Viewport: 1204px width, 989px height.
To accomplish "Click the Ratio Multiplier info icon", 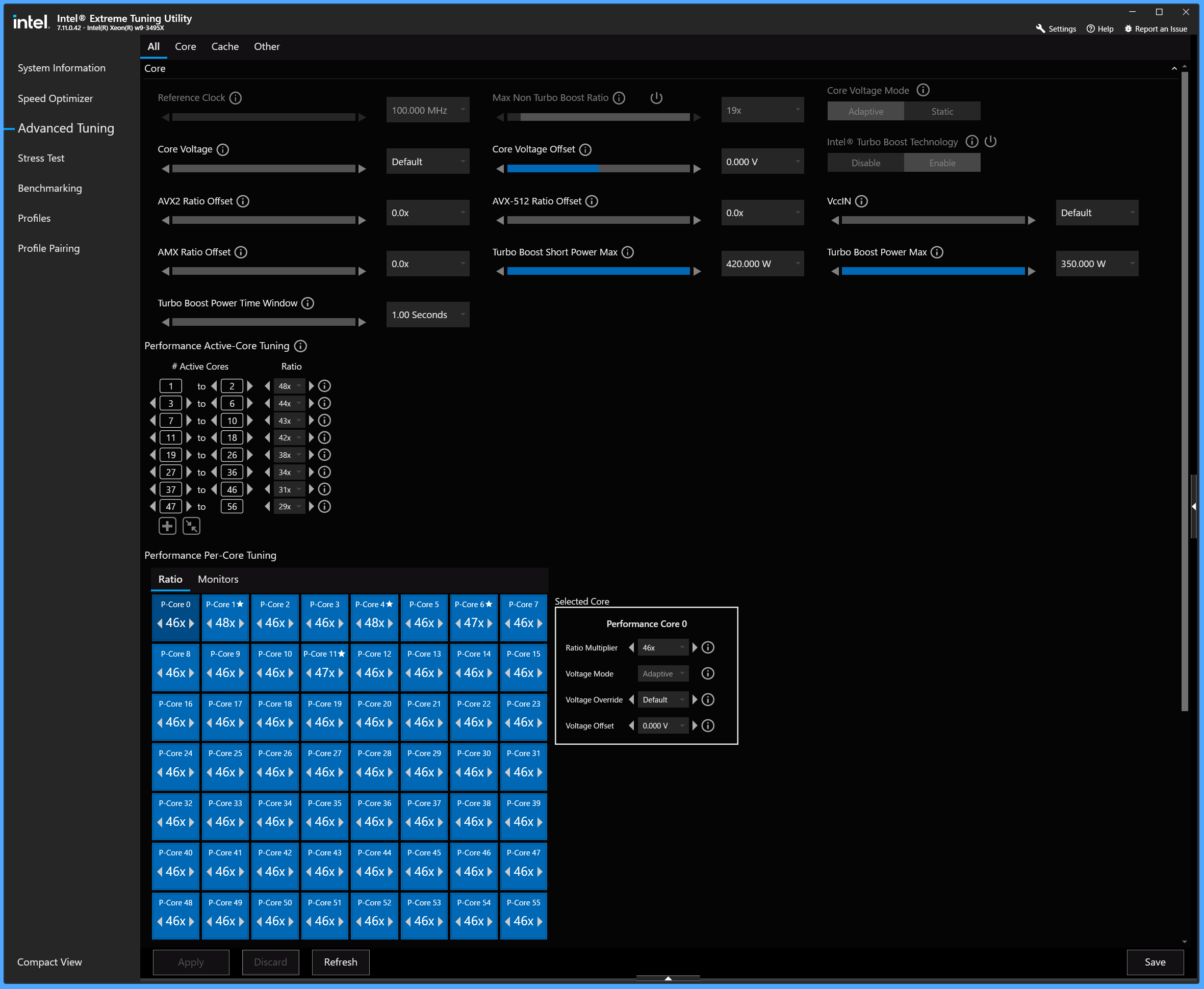I will coord(708,647).
